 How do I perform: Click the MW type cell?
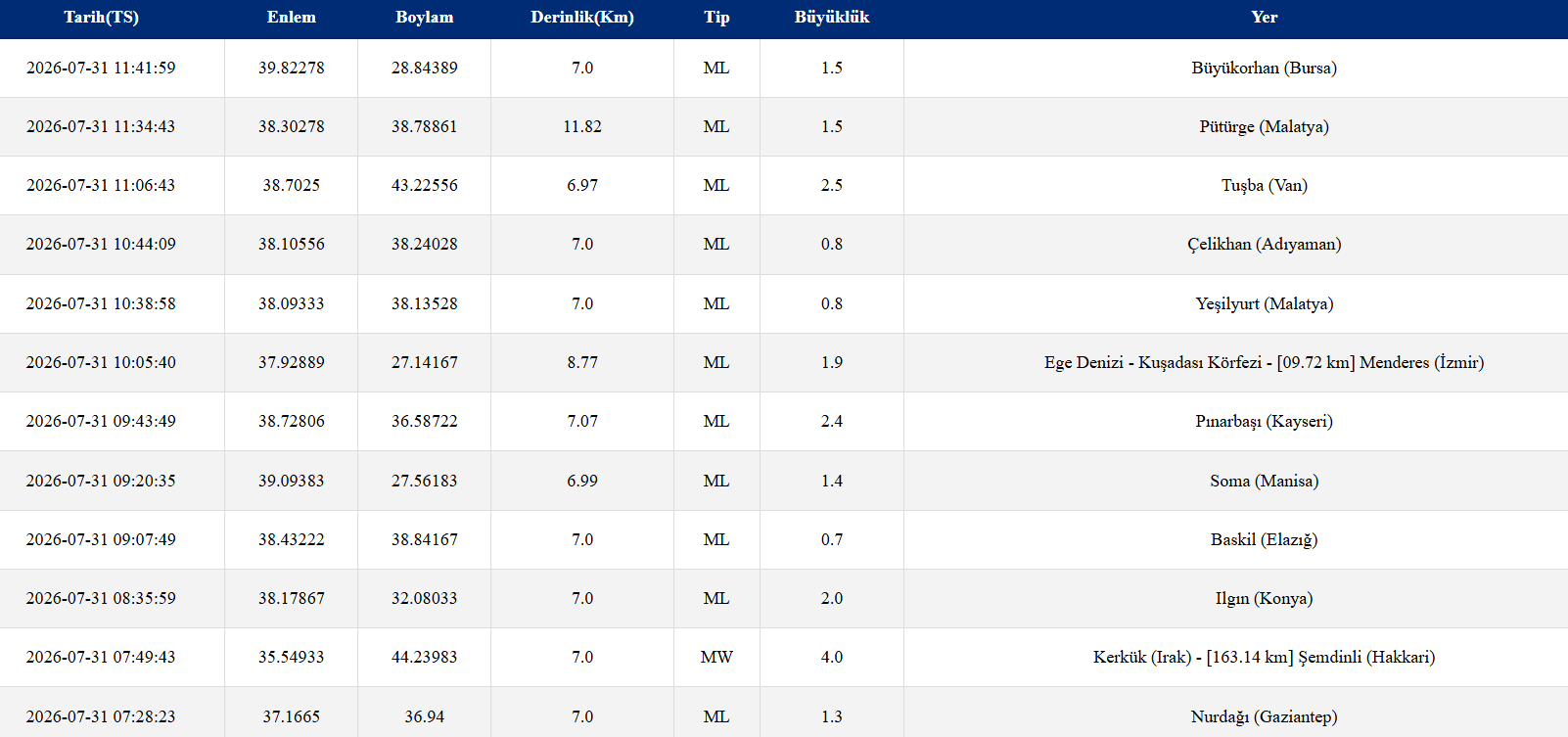pos(716,658)
